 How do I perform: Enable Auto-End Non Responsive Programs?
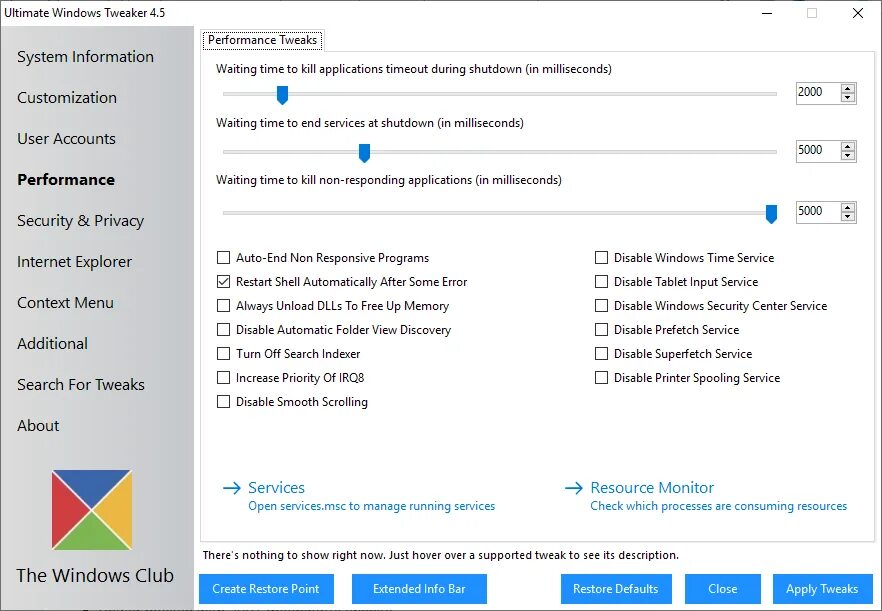pyautogui.click(x=223, y=258)
